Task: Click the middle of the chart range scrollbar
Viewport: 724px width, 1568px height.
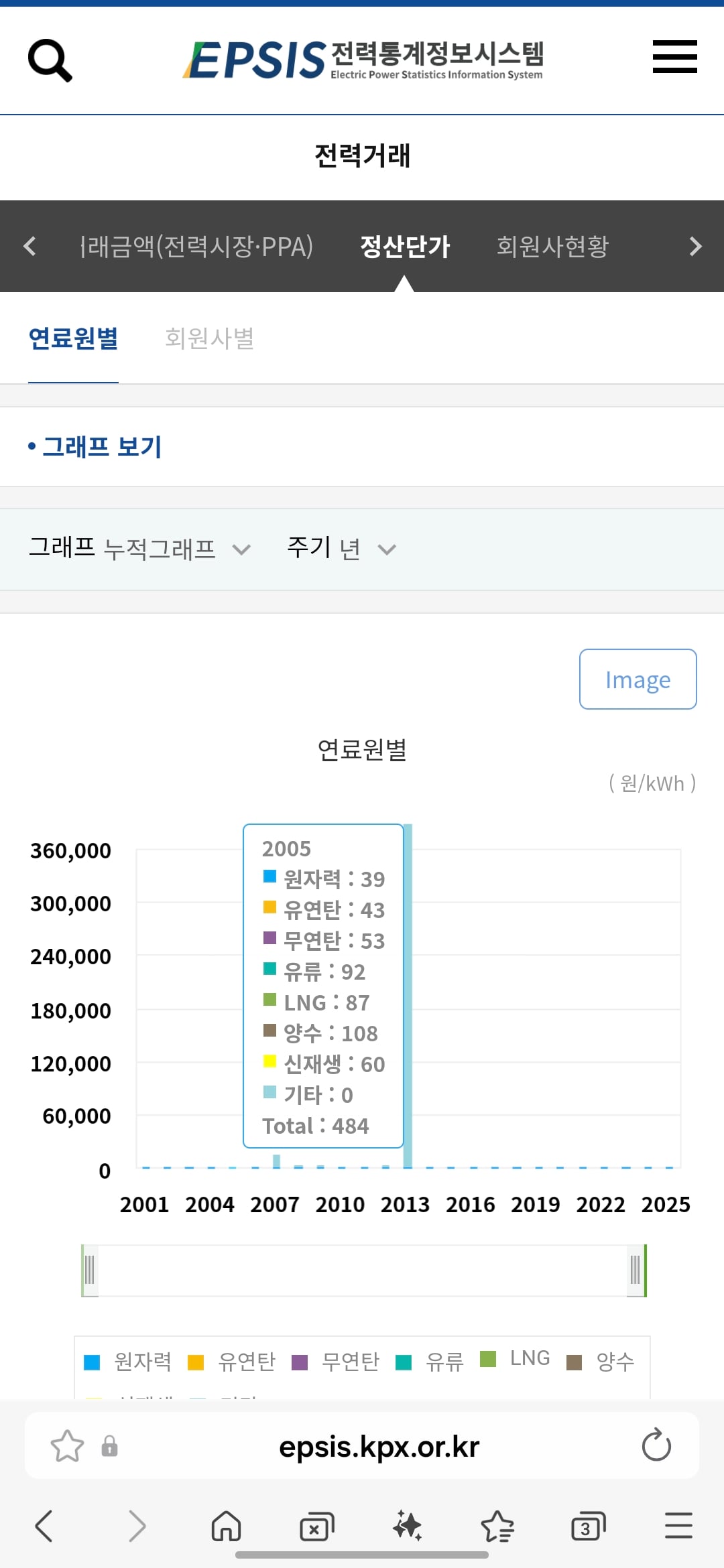Action: click(x=363, y=1270)
